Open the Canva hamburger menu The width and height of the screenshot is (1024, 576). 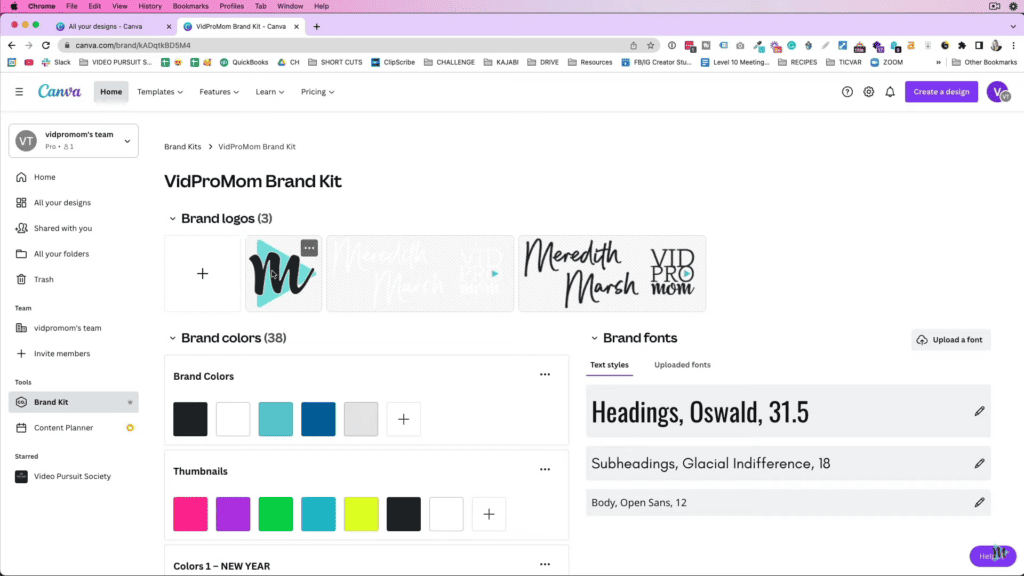pos(19,92)
